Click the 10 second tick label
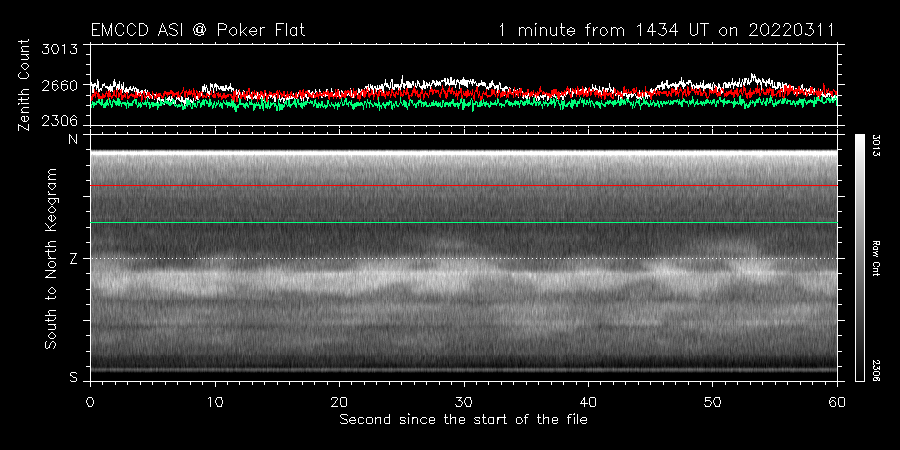Viewport: 900px width, 450px height. (x=215, y=402)
